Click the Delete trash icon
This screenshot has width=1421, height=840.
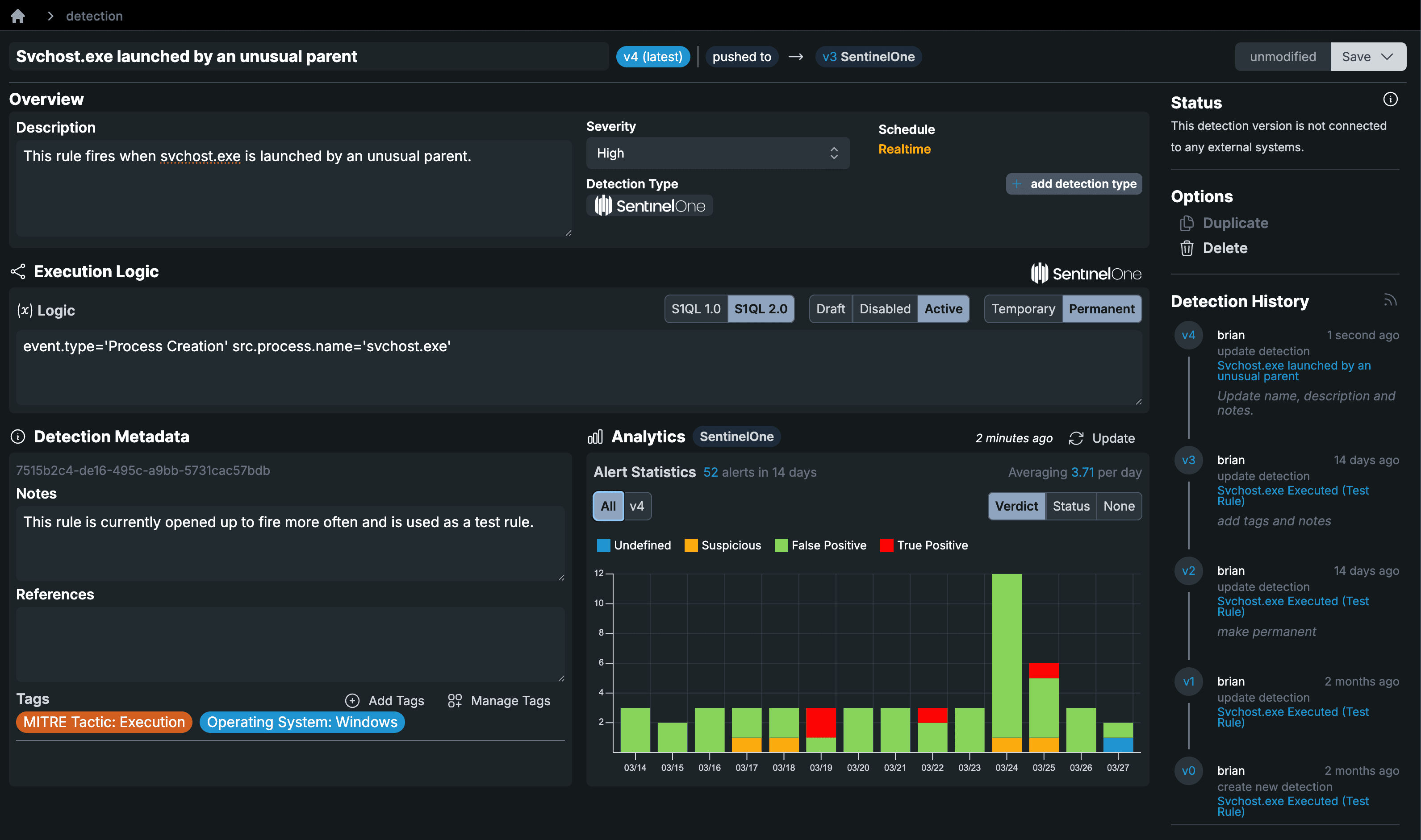tap(1187, 248)
